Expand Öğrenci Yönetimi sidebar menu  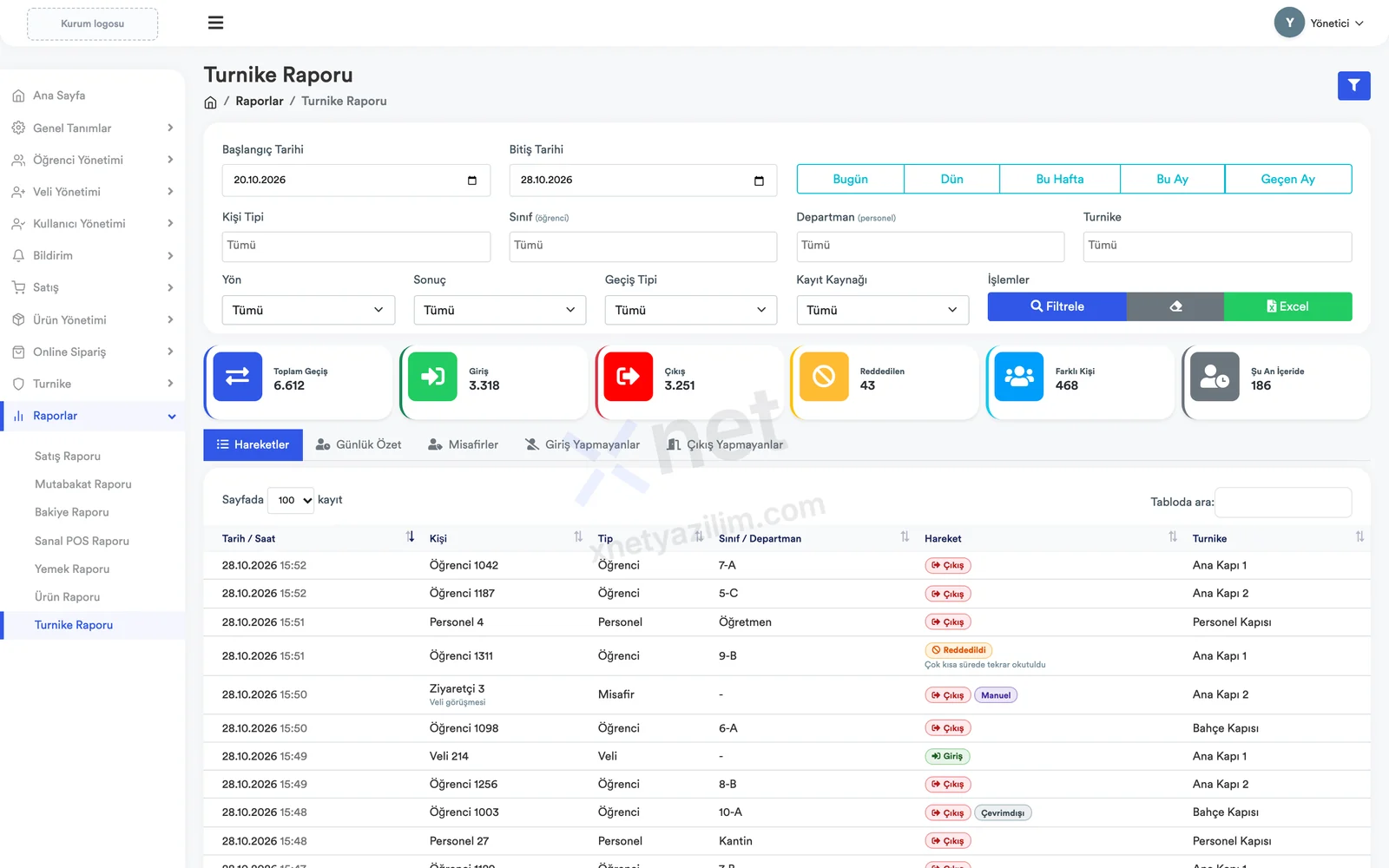tap(92, 160)
